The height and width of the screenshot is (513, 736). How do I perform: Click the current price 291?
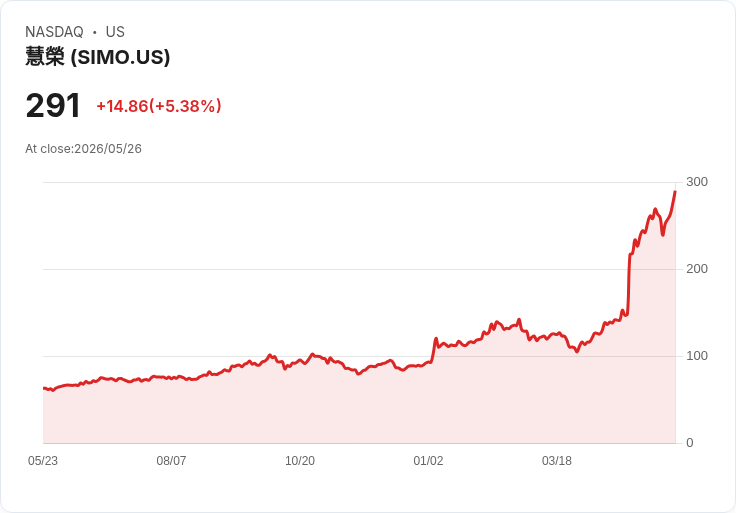click(53, 106)
